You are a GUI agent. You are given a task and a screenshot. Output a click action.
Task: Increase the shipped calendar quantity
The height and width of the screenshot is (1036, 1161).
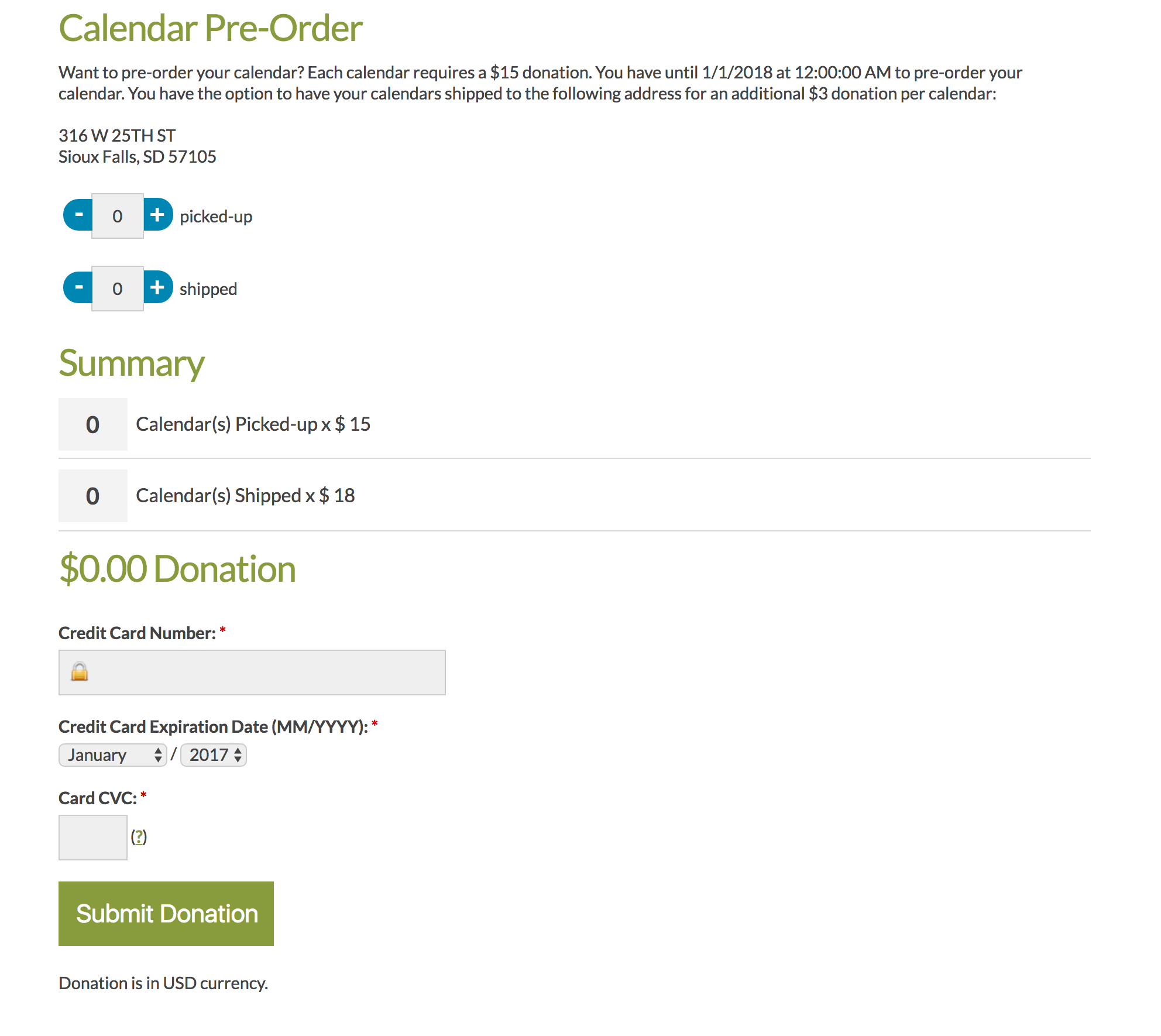point(158,287)
